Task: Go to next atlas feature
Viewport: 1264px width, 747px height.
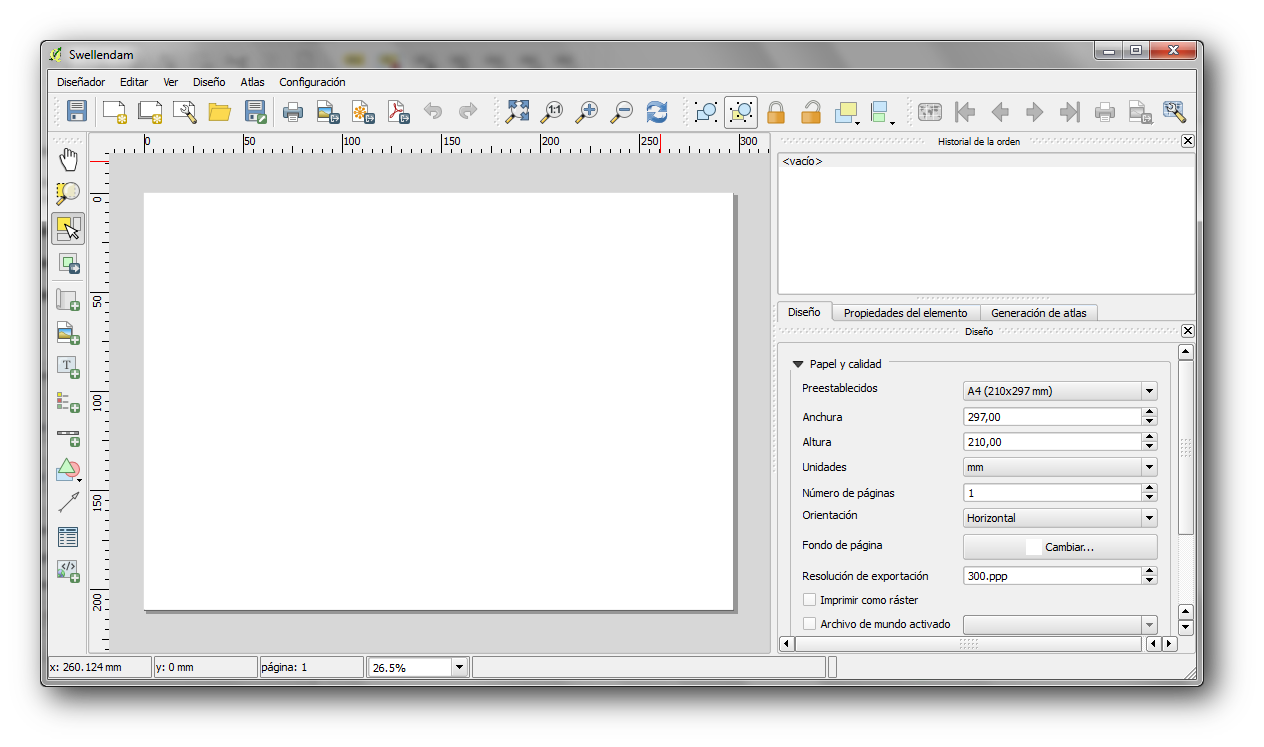Action: pos(1035,111)
